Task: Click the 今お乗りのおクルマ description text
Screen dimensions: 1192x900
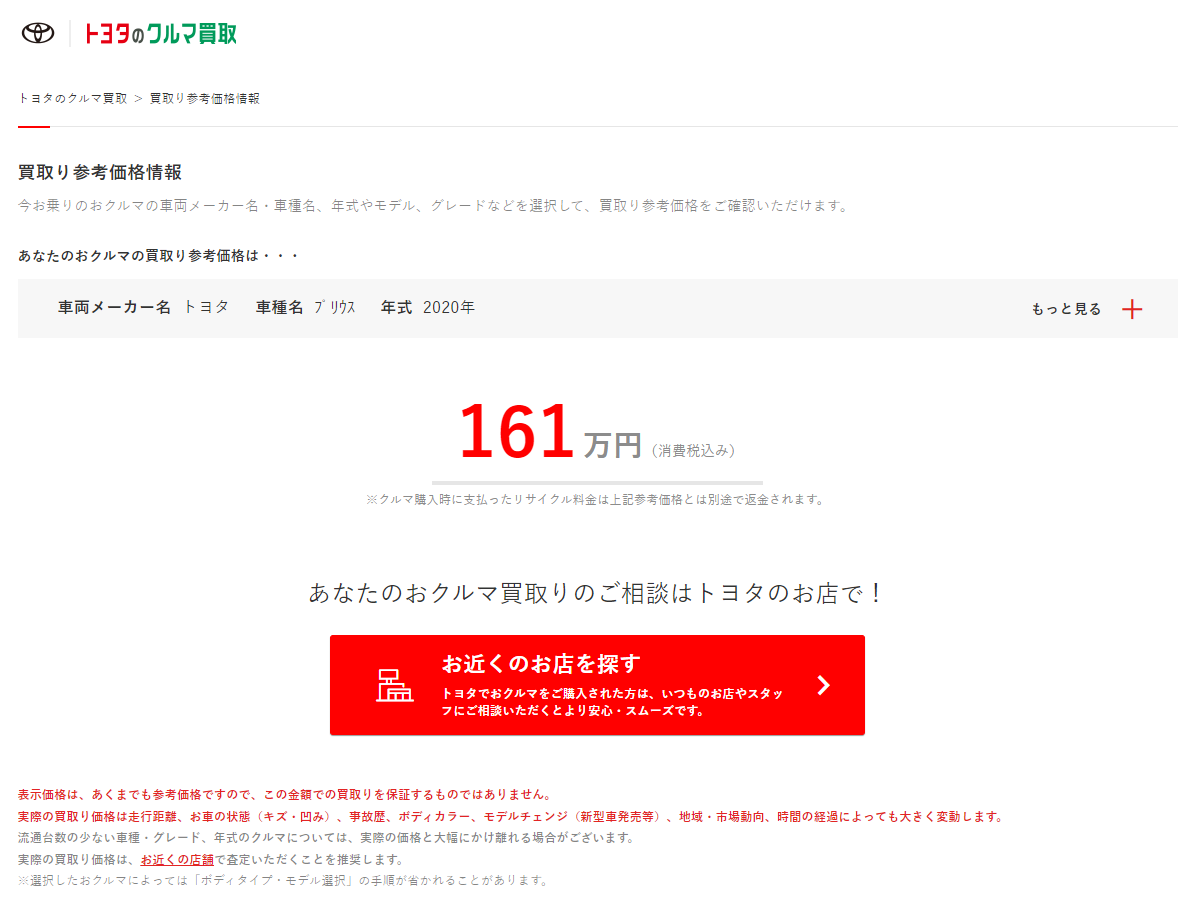Action: (434, 205)
